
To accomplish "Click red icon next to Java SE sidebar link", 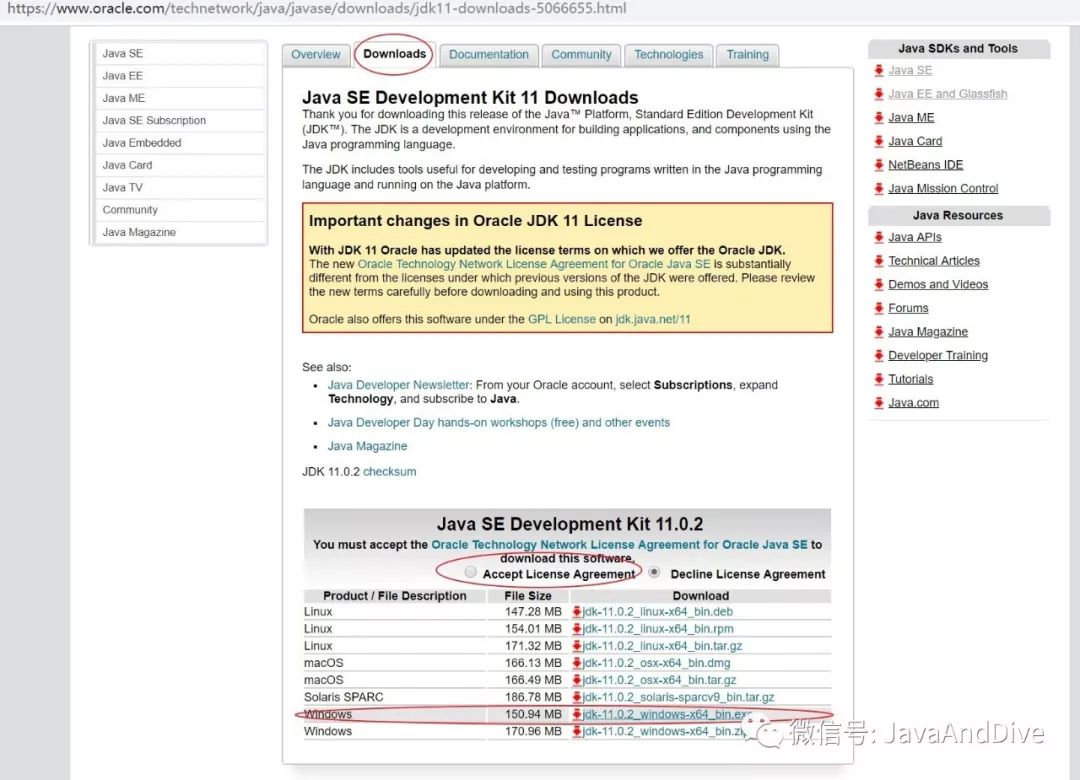I will click(879, 70).
